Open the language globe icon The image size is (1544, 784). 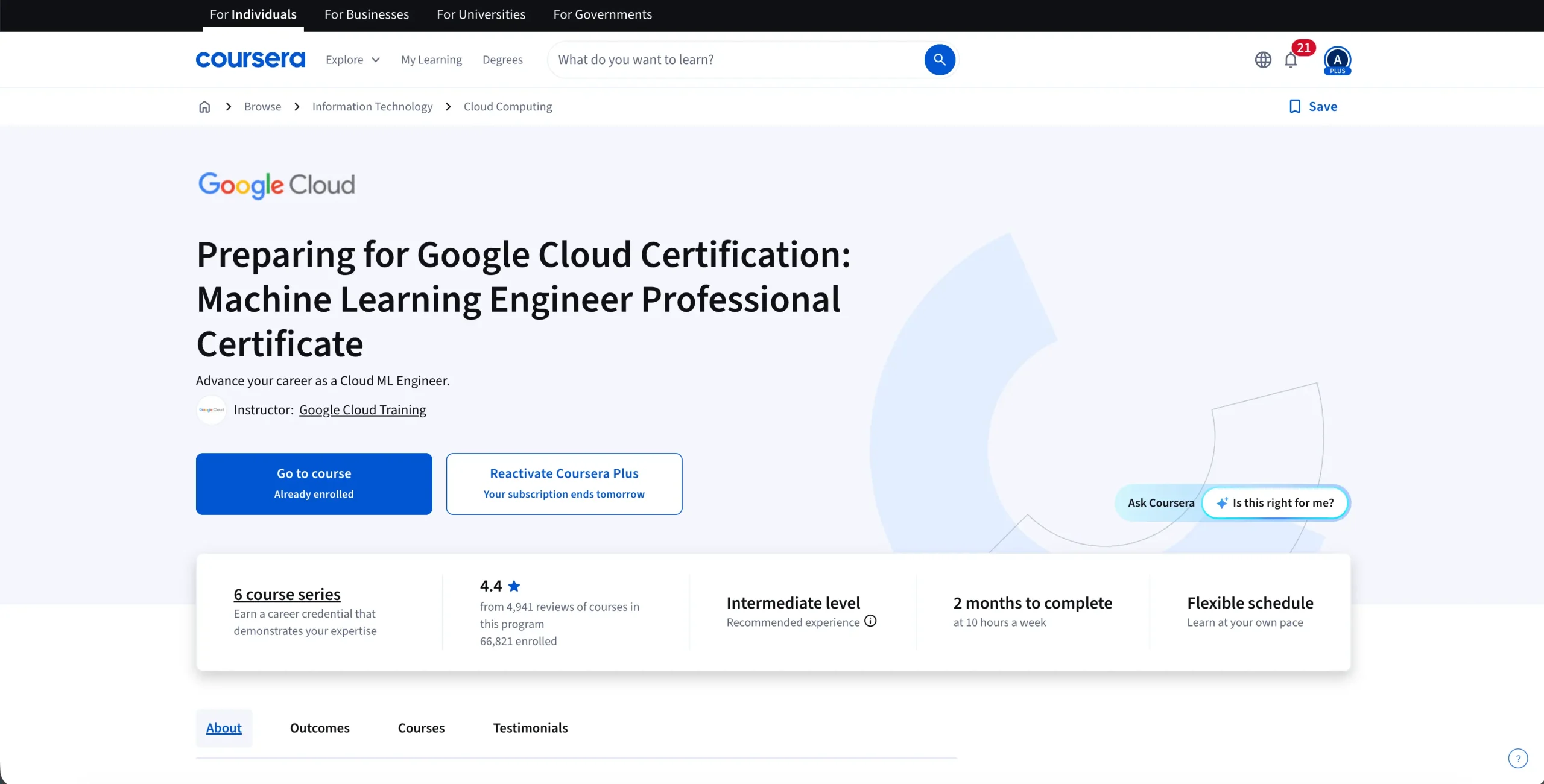pyautogui.click(x=1263, y=60)
